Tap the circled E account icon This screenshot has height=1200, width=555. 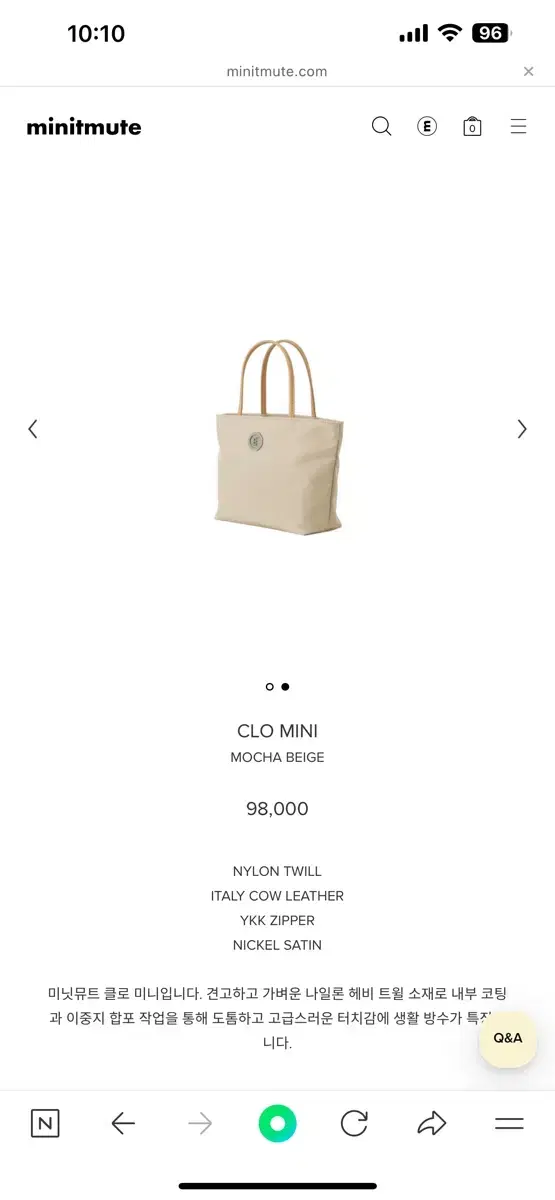[x=427, y=127]
